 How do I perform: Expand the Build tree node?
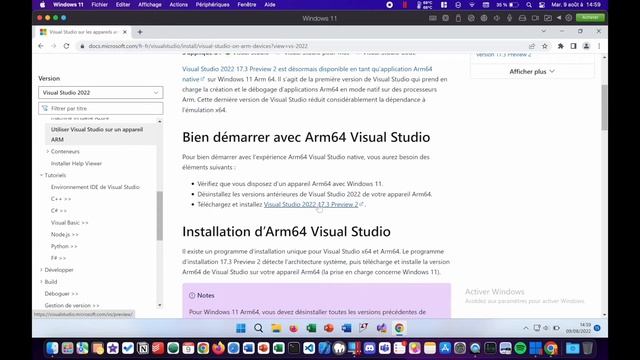[41, 282]
